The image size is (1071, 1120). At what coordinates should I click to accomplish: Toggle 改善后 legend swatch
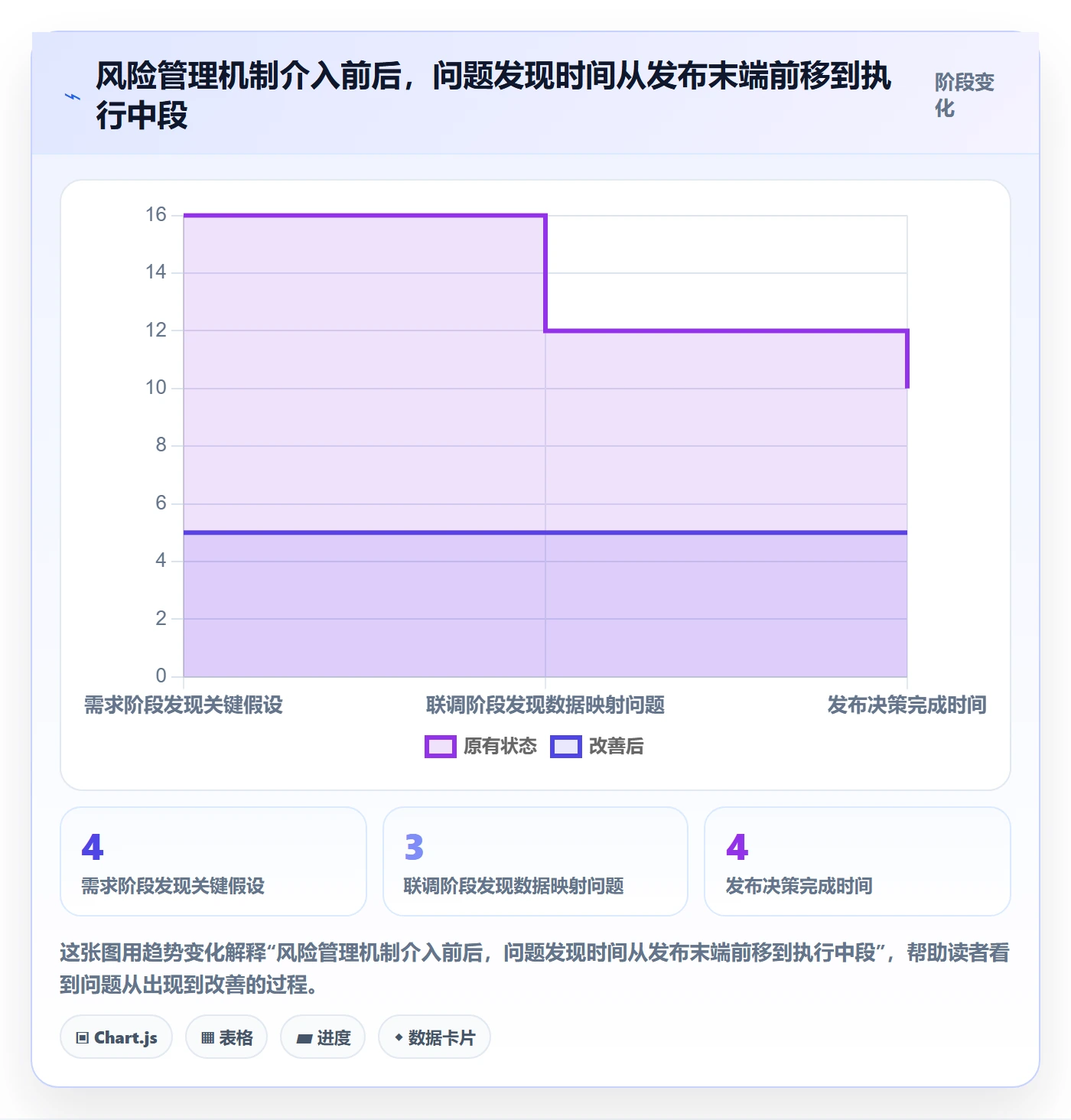pyautogui.click(x=566, y=747)
